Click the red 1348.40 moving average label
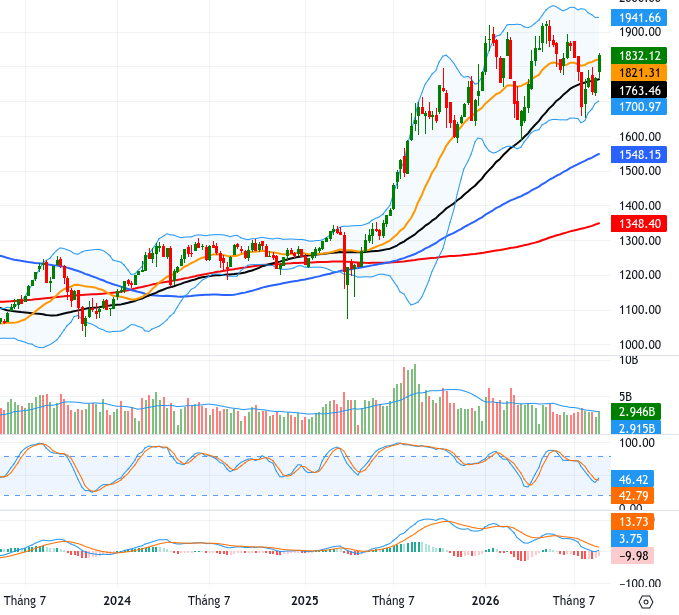The width and height of the screenshot is (679, 615). pyautogui.click(x=639, y=223)
